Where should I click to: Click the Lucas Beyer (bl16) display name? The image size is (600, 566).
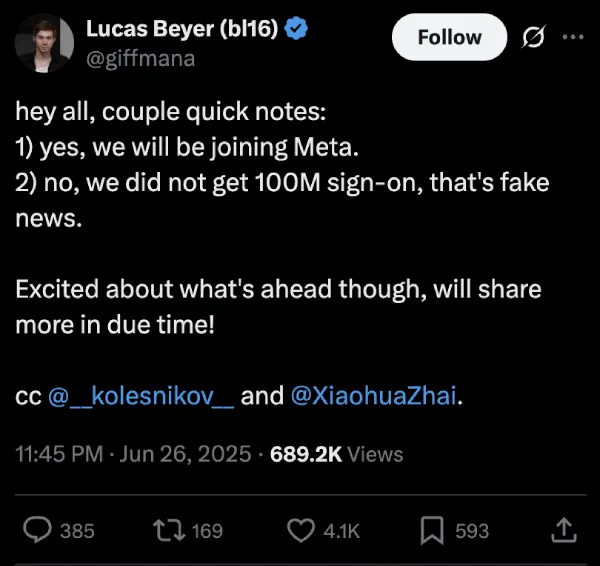click(x=182, y=29)
